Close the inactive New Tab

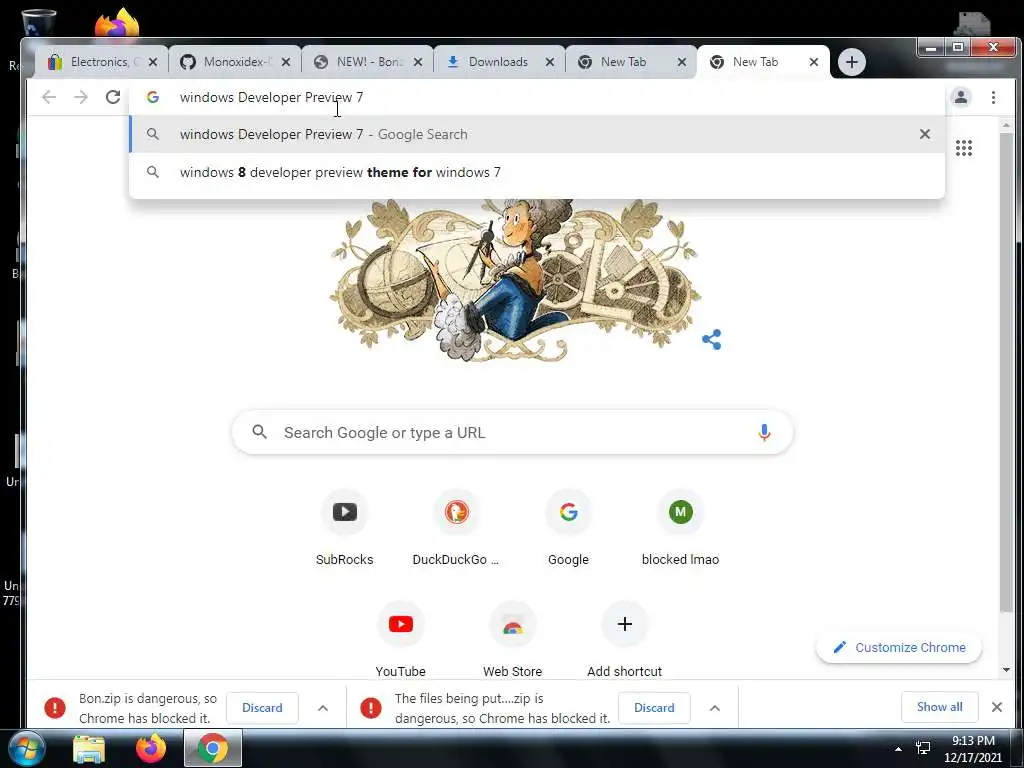(x=682, y=62)
